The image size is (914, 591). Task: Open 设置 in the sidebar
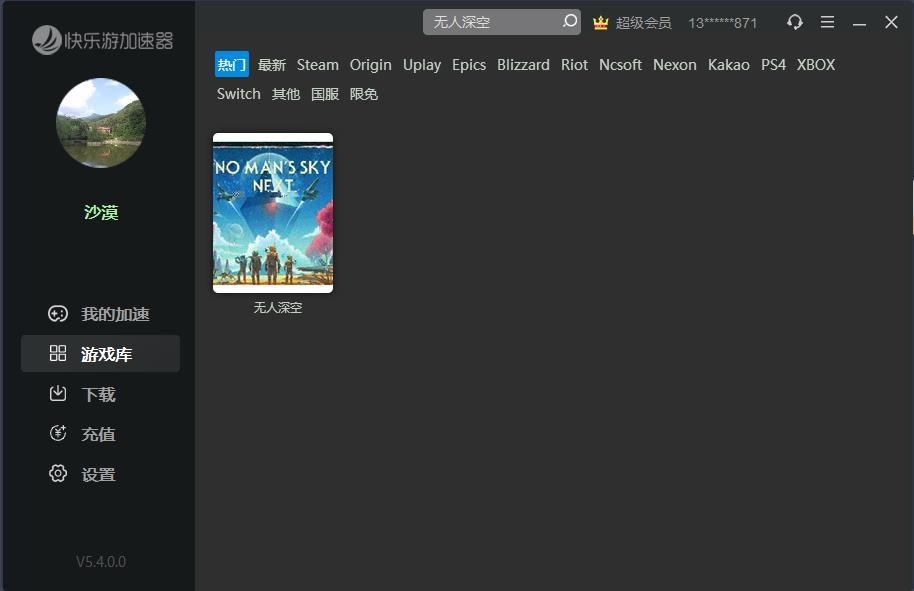point(100,473)
